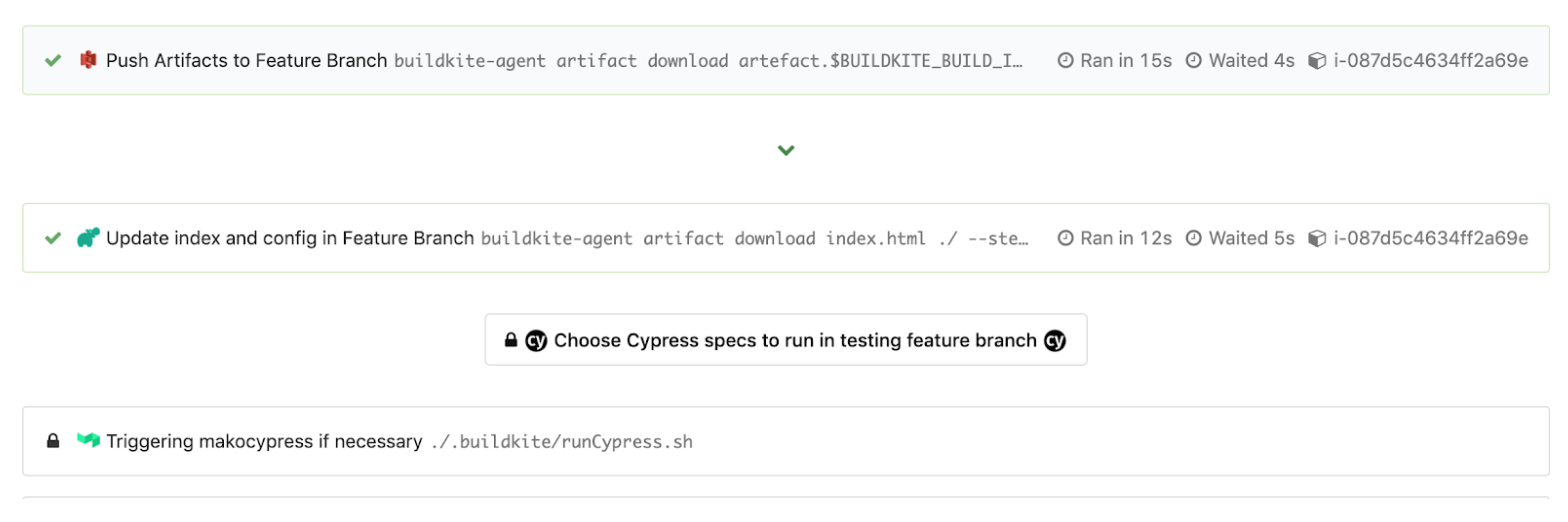
Task: Click right Cypress logo after feature branch text
Action: pos(1055,340)
